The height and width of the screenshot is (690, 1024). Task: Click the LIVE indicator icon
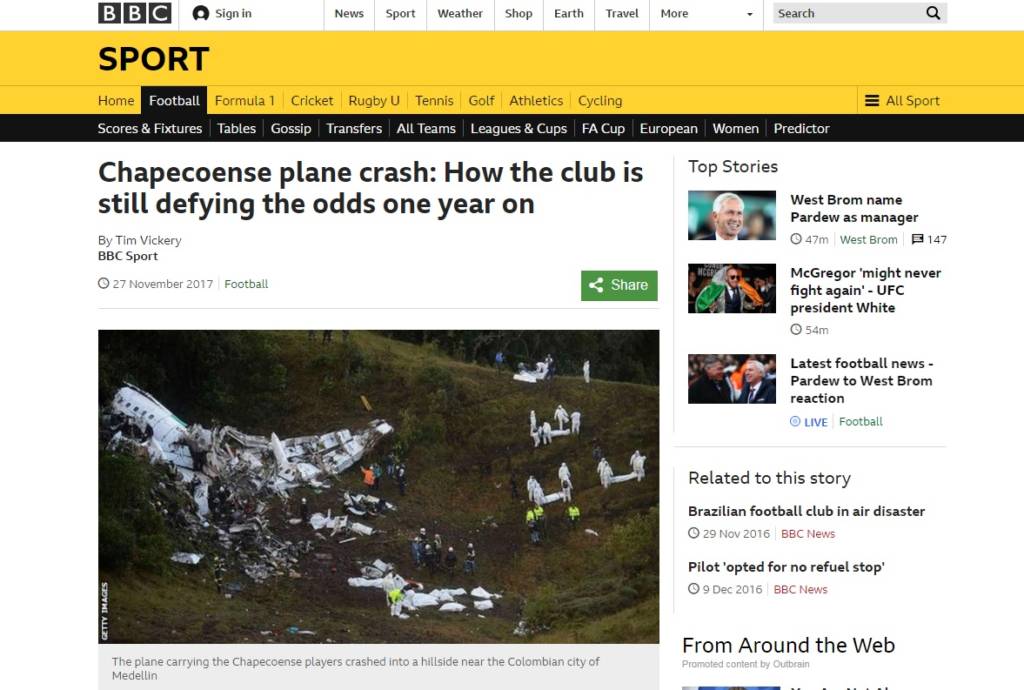(x=795, y=422)
